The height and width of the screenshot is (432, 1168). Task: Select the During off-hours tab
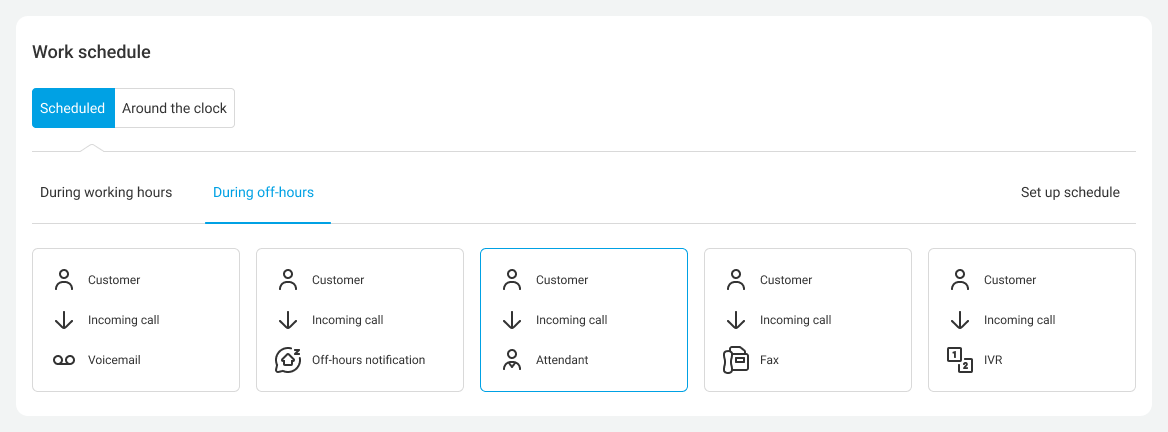click(x=263, y=192)
